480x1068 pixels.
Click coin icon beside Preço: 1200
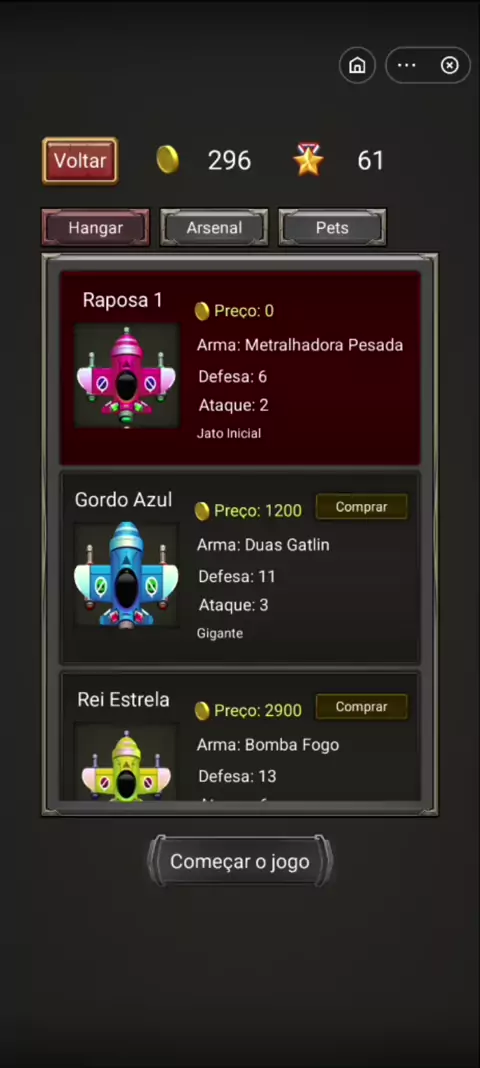coord(202,511)
